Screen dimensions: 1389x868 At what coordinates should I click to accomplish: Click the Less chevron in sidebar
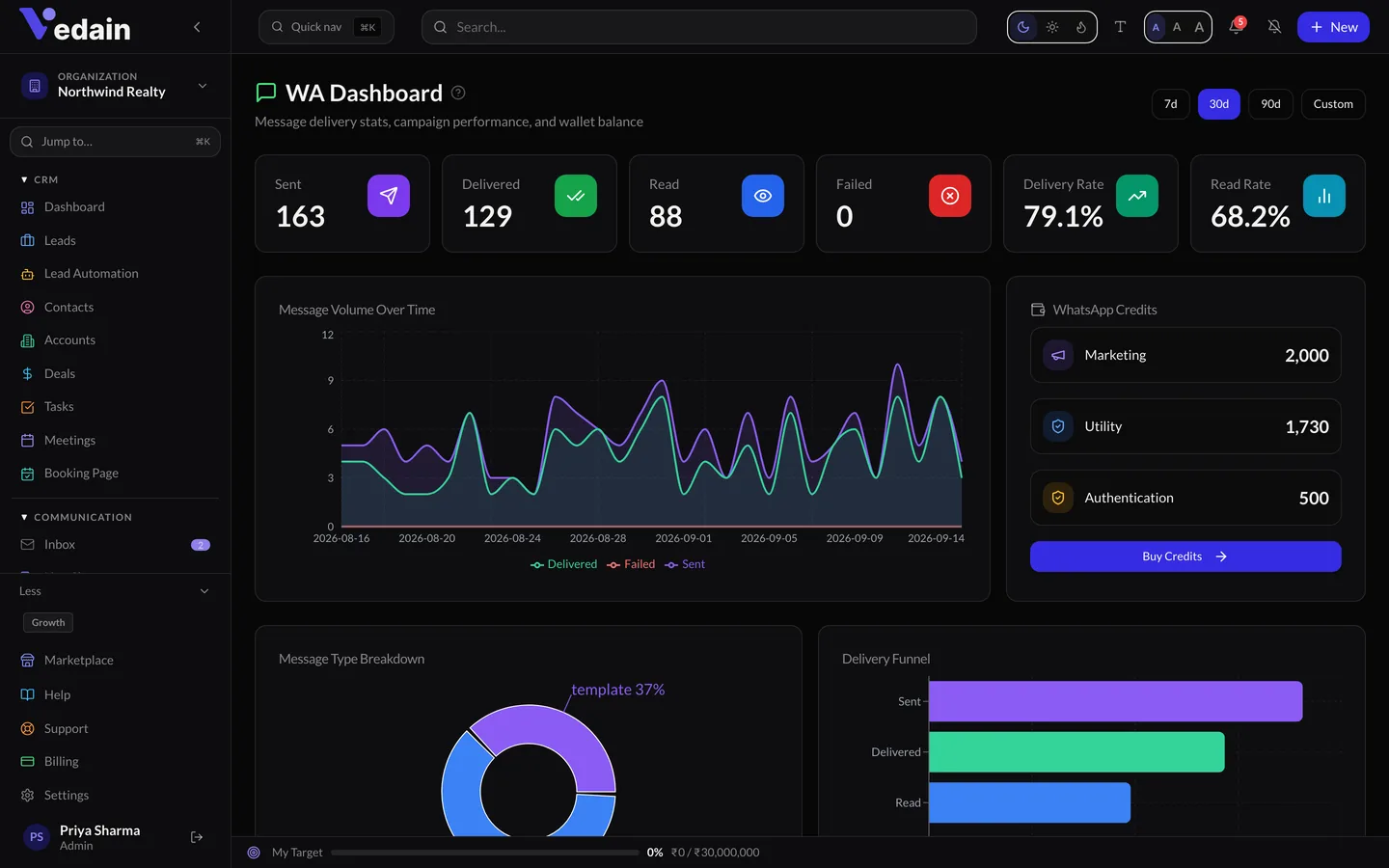[204, 591]
